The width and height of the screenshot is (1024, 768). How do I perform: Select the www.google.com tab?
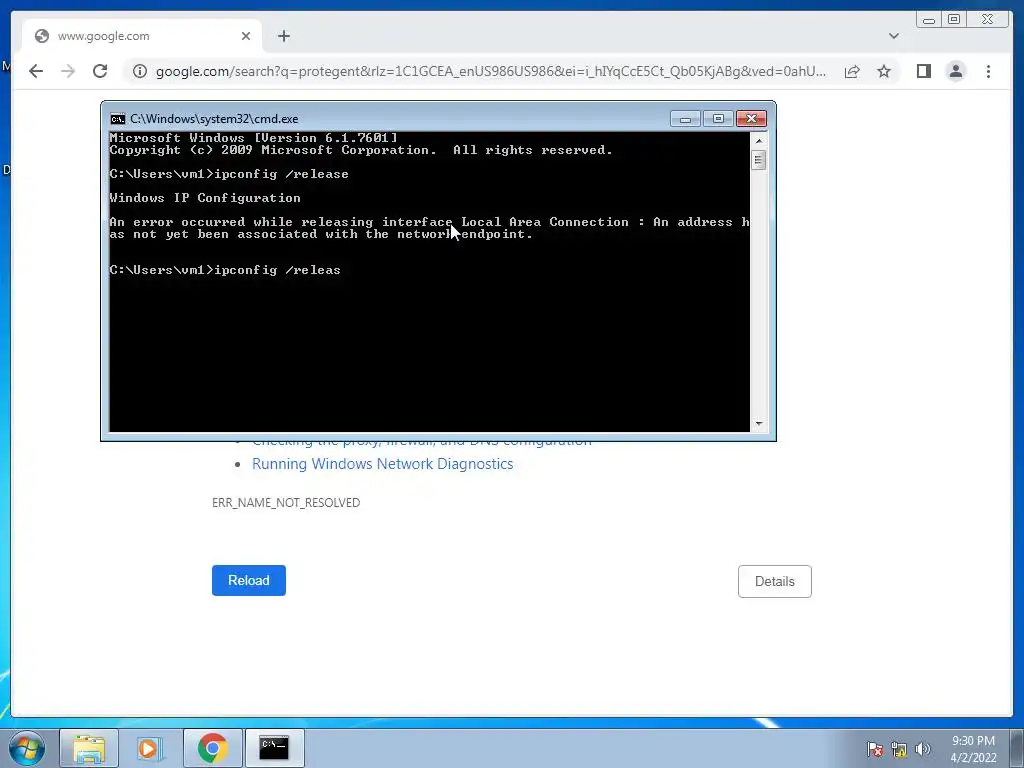pyautogui.click(x=142, y=36)
